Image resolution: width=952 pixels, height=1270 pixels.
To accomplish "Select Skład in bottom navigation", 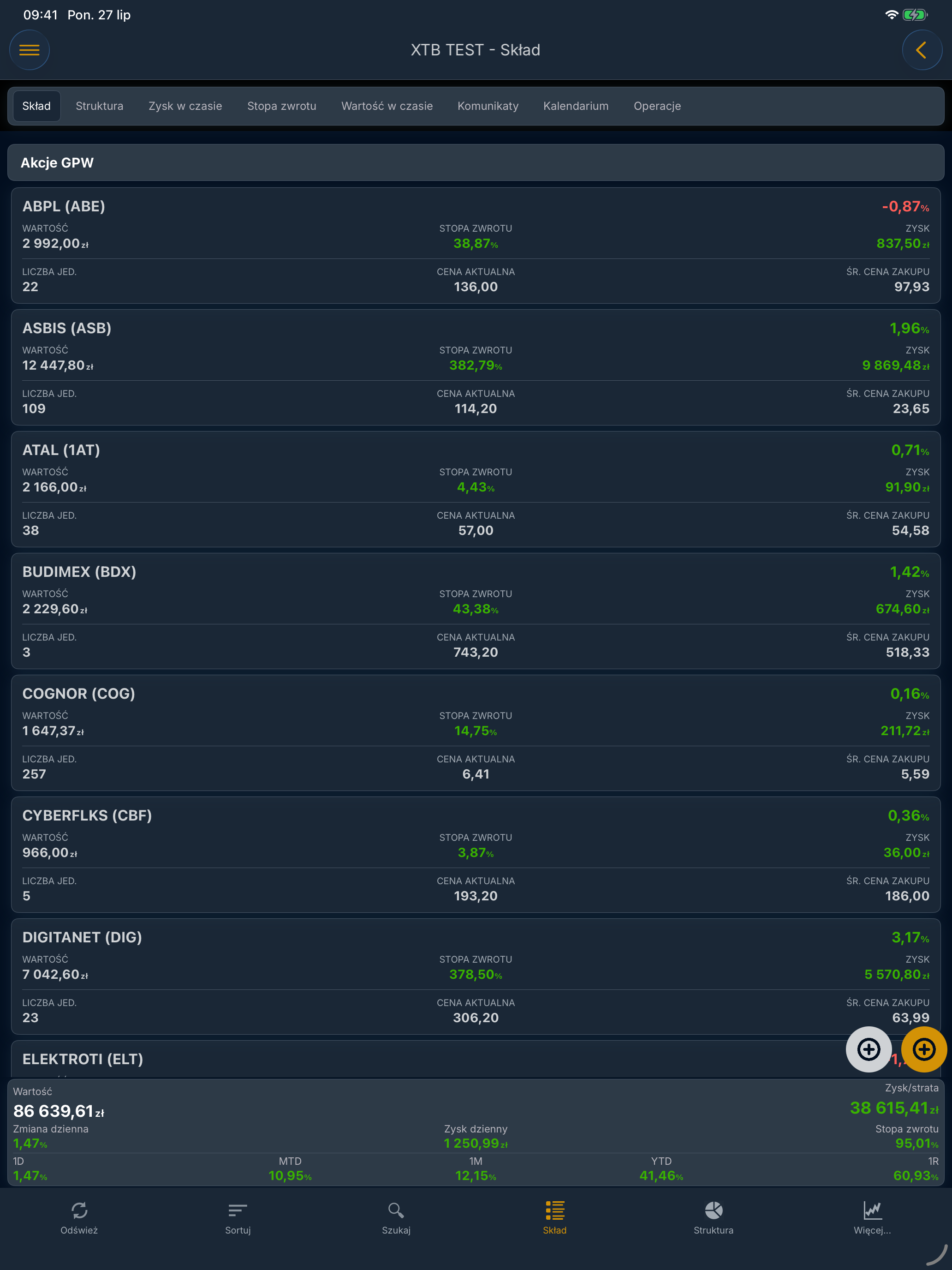I will coord(554,1217).
